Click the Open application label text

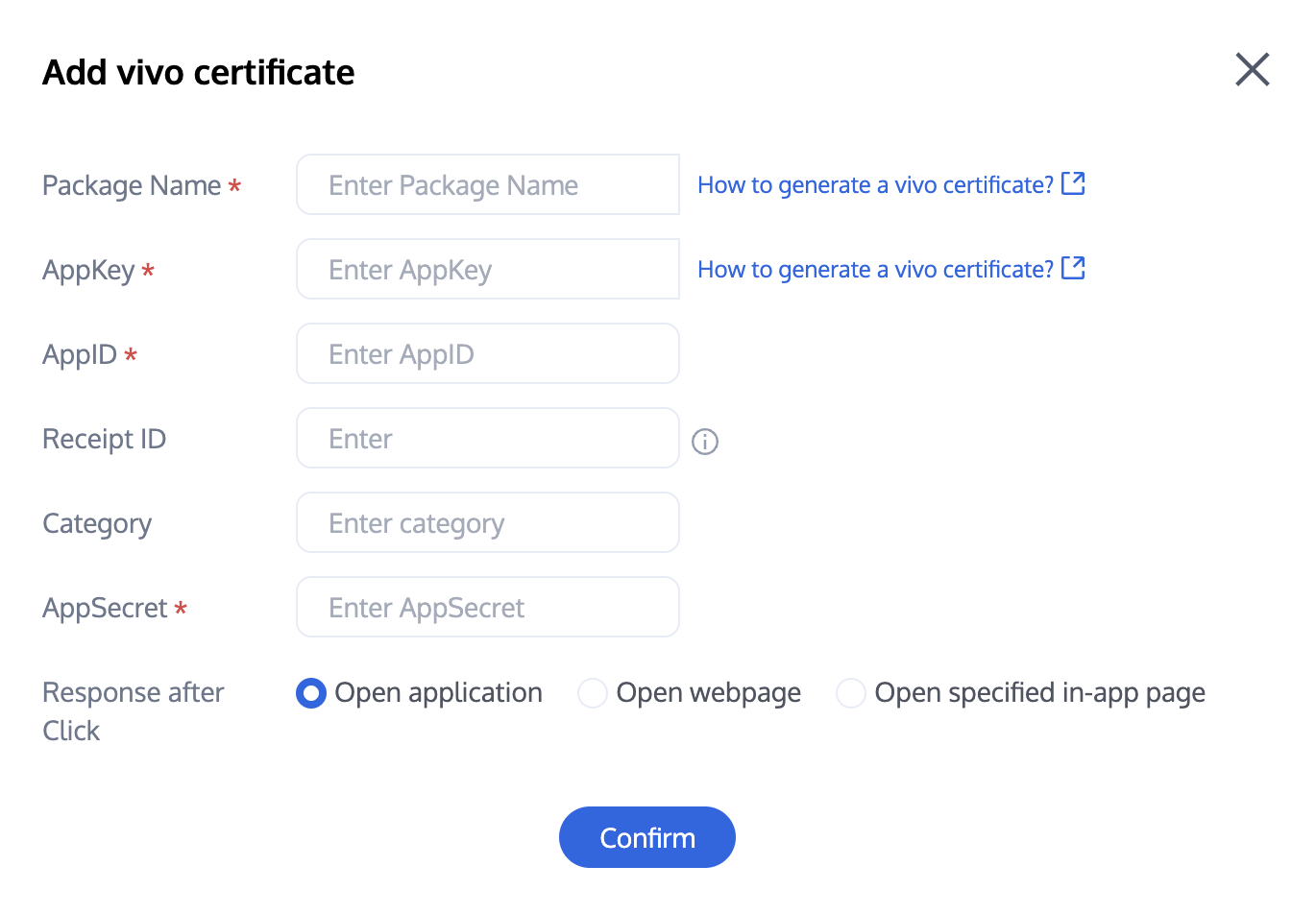coord(438,693)
